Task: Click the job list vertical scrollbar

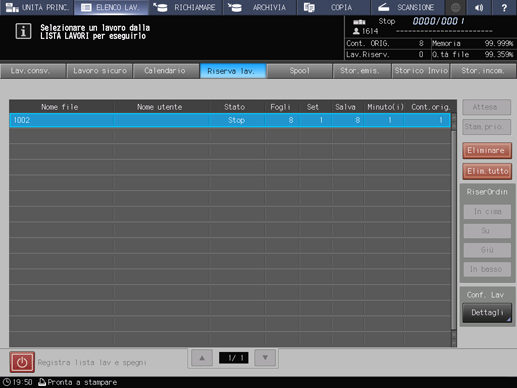Action: coord(454,230)
